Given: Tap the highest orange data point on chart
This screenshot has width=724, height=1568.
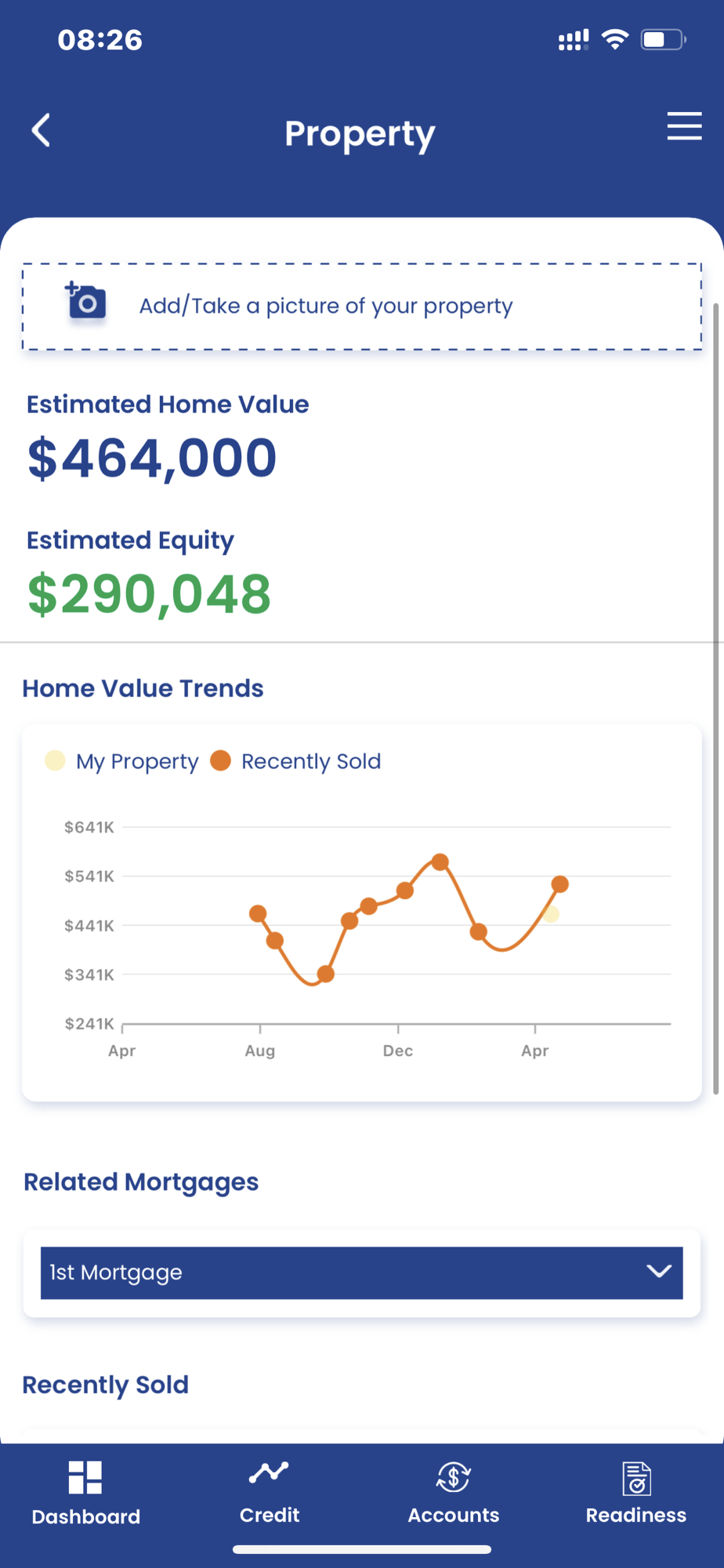Looking at the screenshot, I should [440, 862].
